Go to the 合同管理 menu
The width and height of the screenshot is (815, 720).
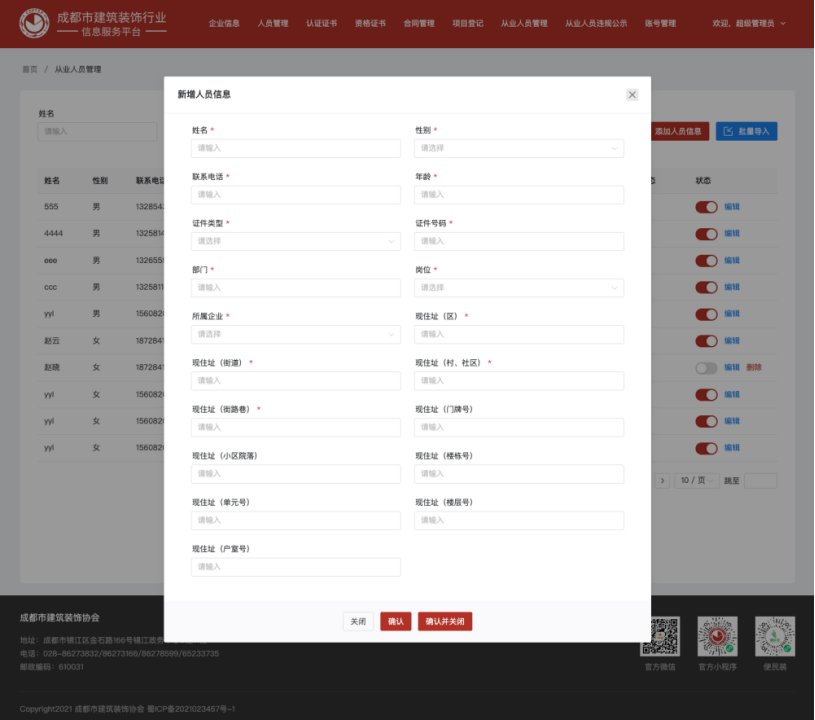coord(419,23)
